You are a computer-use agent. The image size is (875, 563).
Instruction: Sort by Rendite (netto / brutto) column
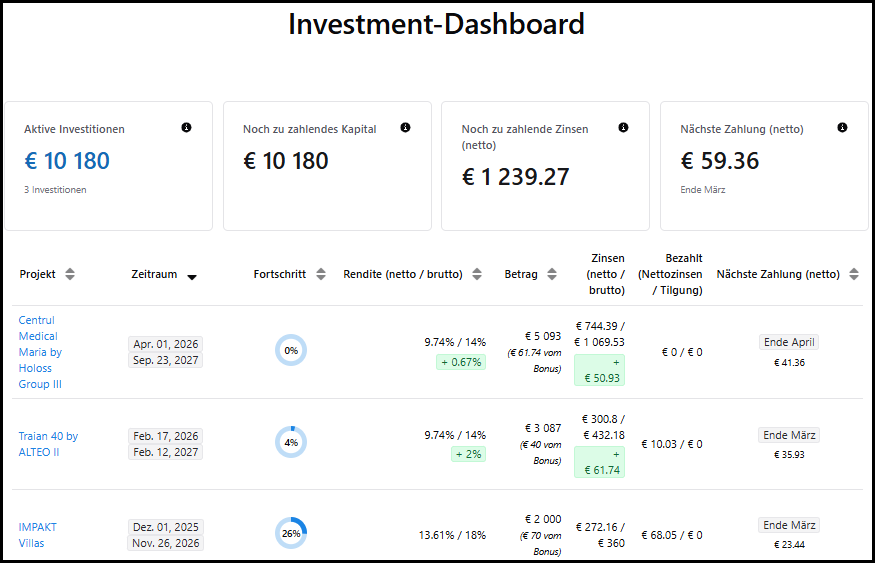point(477,275)
